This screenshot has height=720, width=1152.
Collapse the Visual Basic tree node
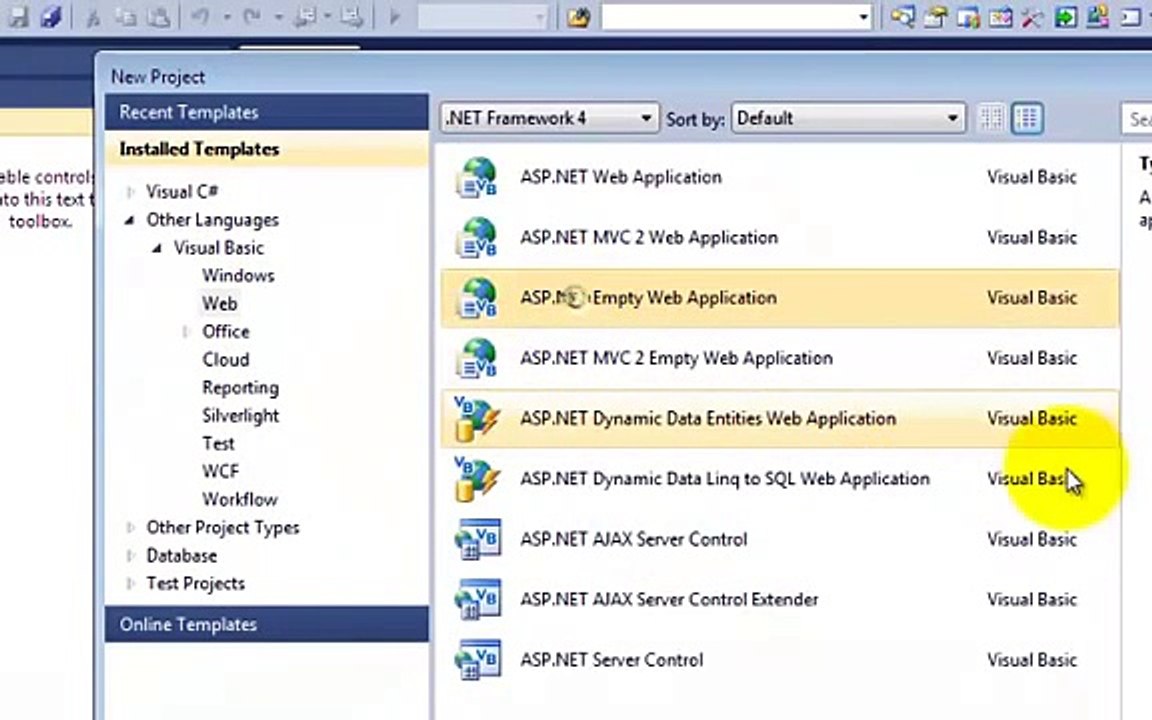[x=157, y=248]
